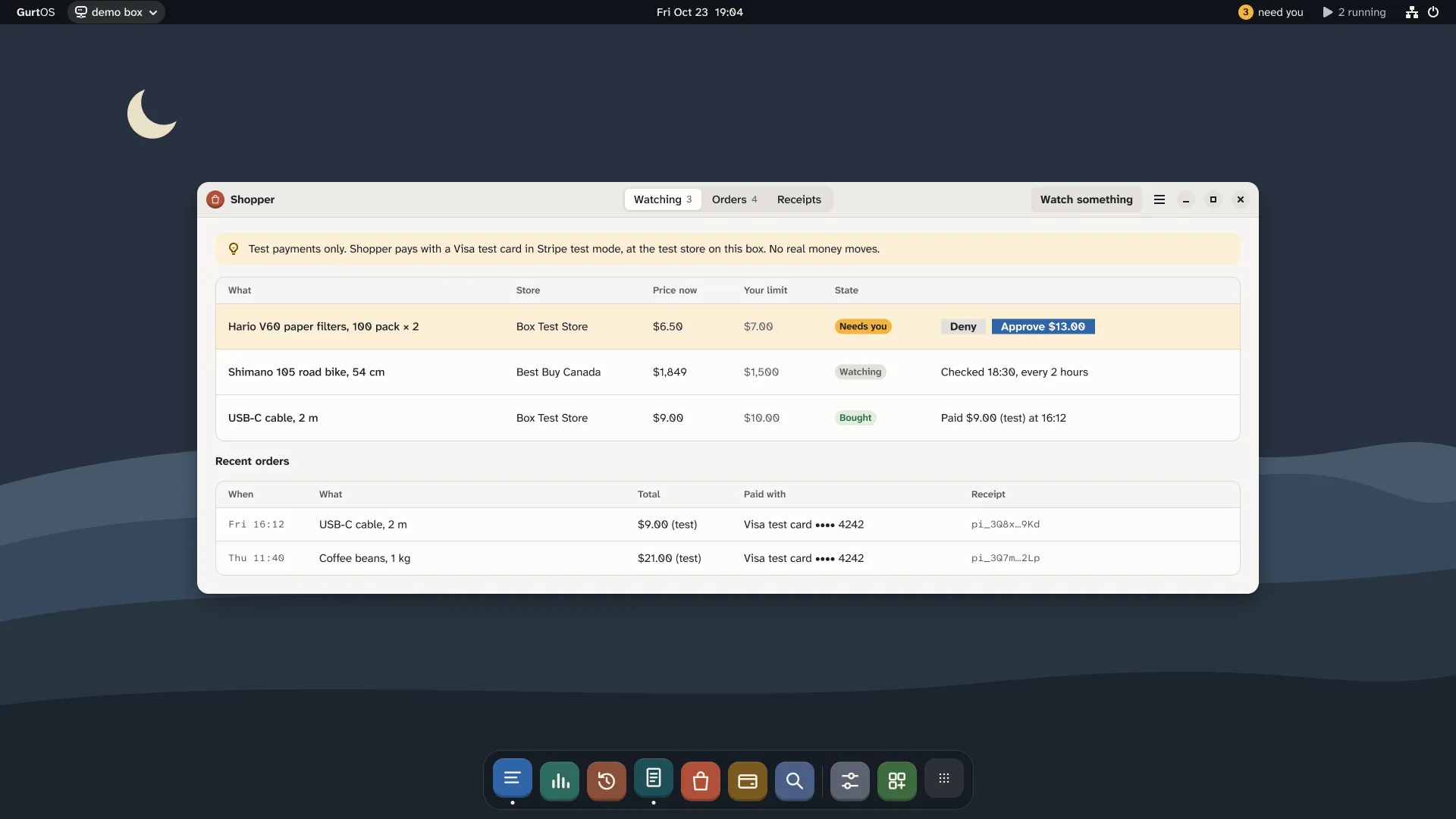Click Thu 11:40 order time

coord(256,558)
